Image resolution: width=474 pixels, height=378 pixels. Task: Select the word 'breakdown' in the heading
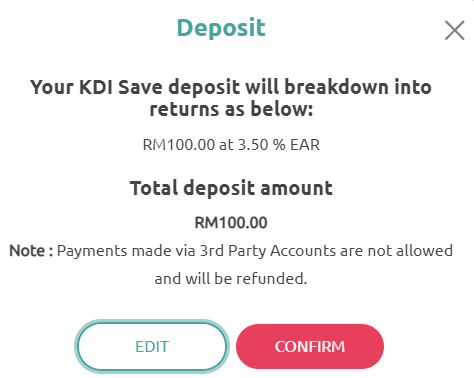(336, 87)
